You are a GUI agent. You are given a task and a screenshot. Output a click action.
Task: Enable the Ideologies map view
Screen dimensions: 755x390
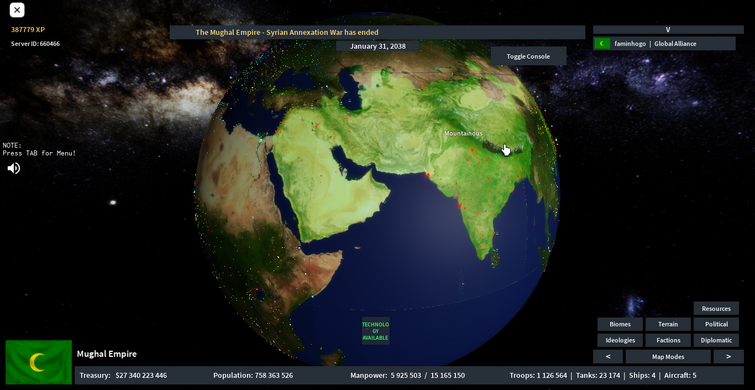620,340
